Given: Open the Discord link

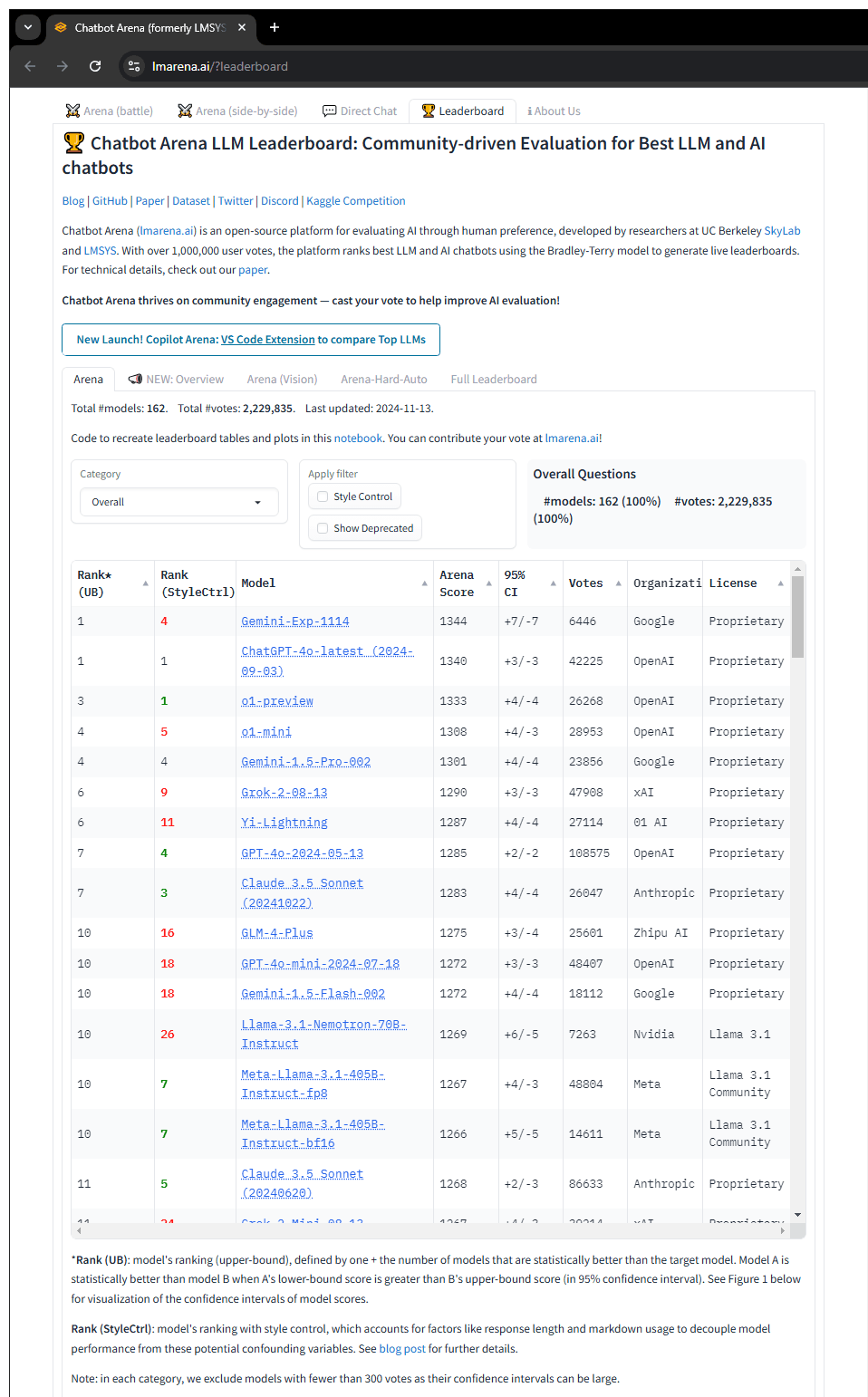Looking at the screenshot, I should tap(279, 201).
